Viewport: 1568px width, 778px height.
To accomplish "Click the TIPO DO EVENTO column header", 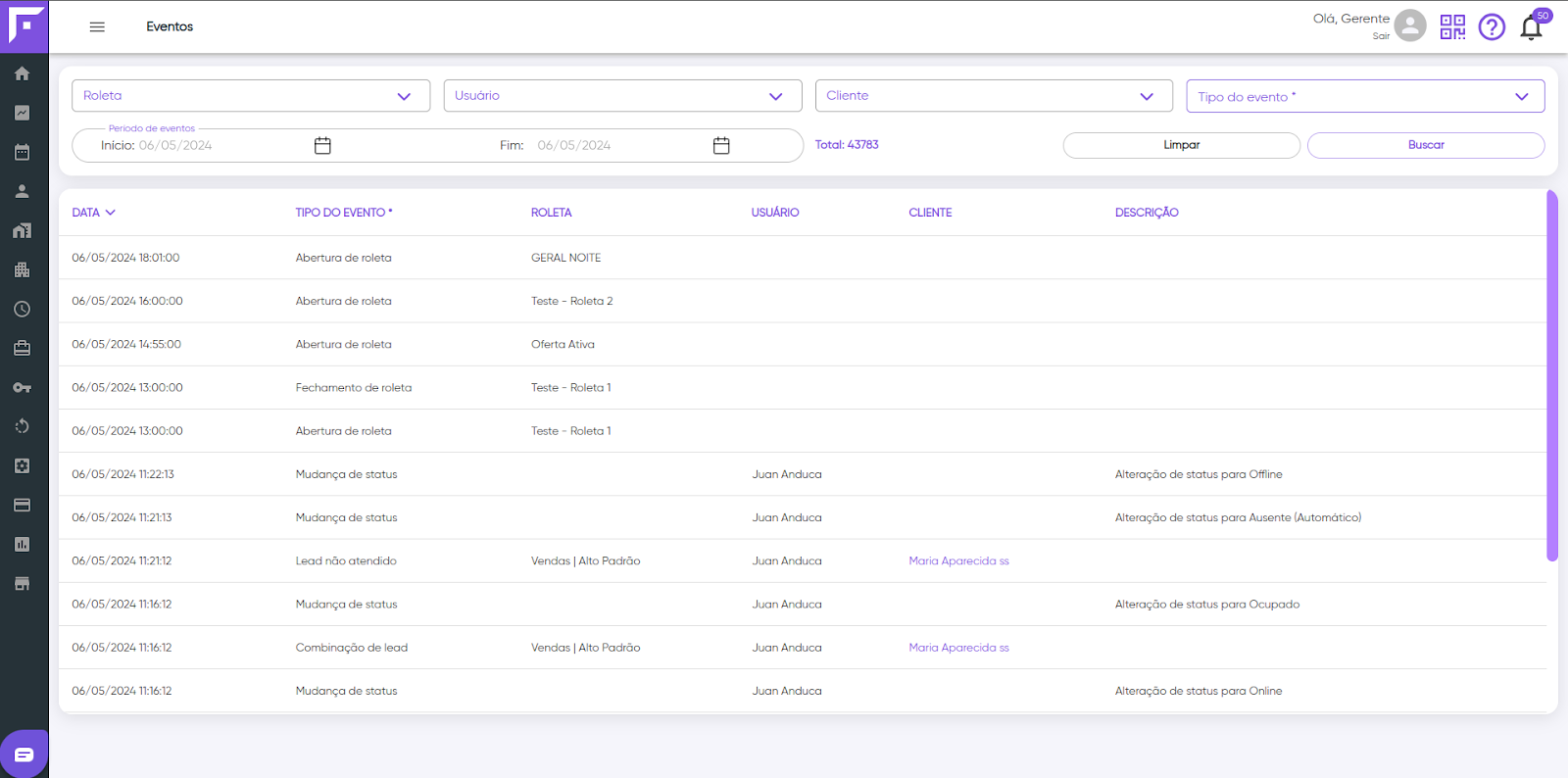I will point(344,213).
